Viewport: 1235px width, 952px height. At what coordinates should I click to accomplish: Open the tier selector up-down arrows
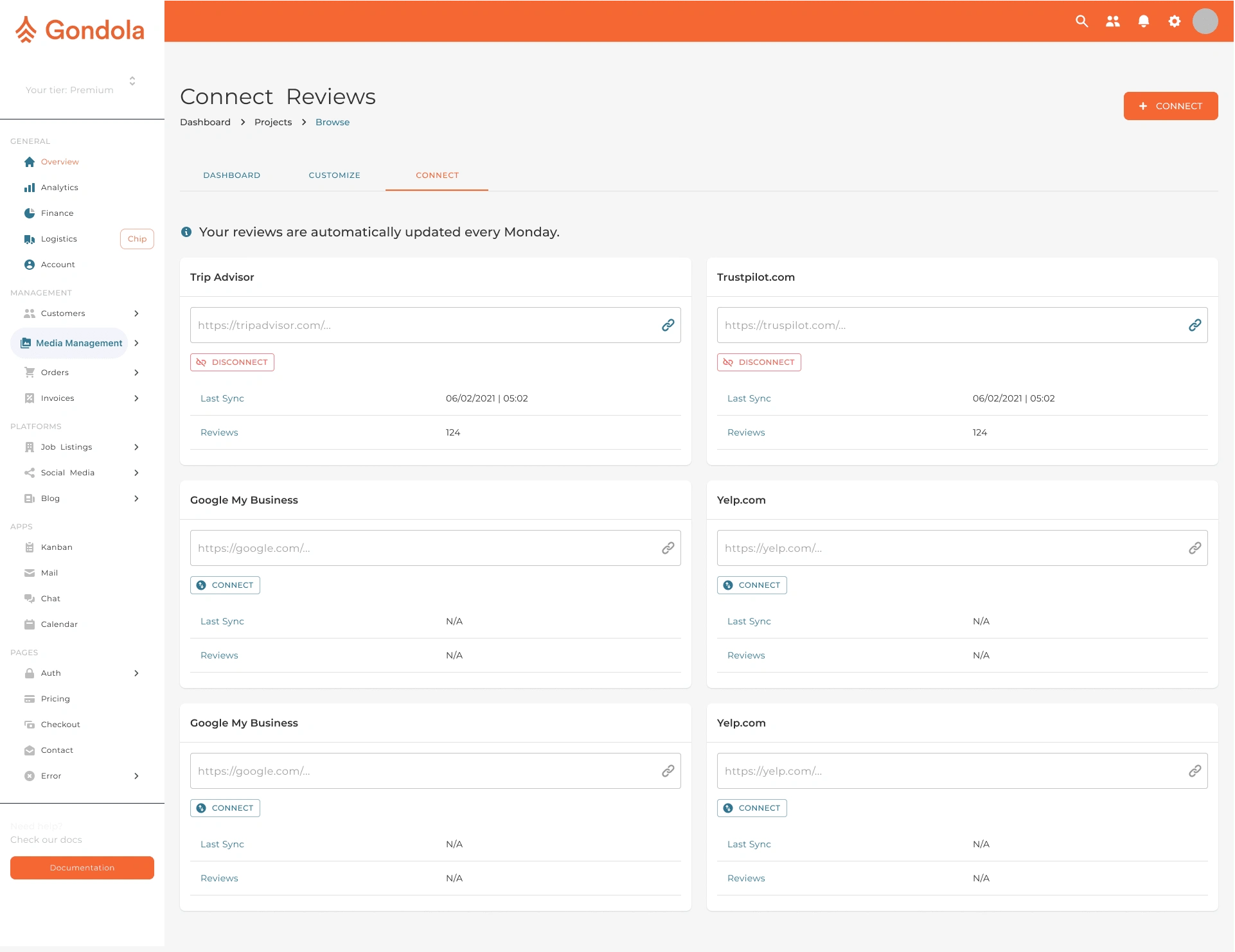(x=132, y=81)
